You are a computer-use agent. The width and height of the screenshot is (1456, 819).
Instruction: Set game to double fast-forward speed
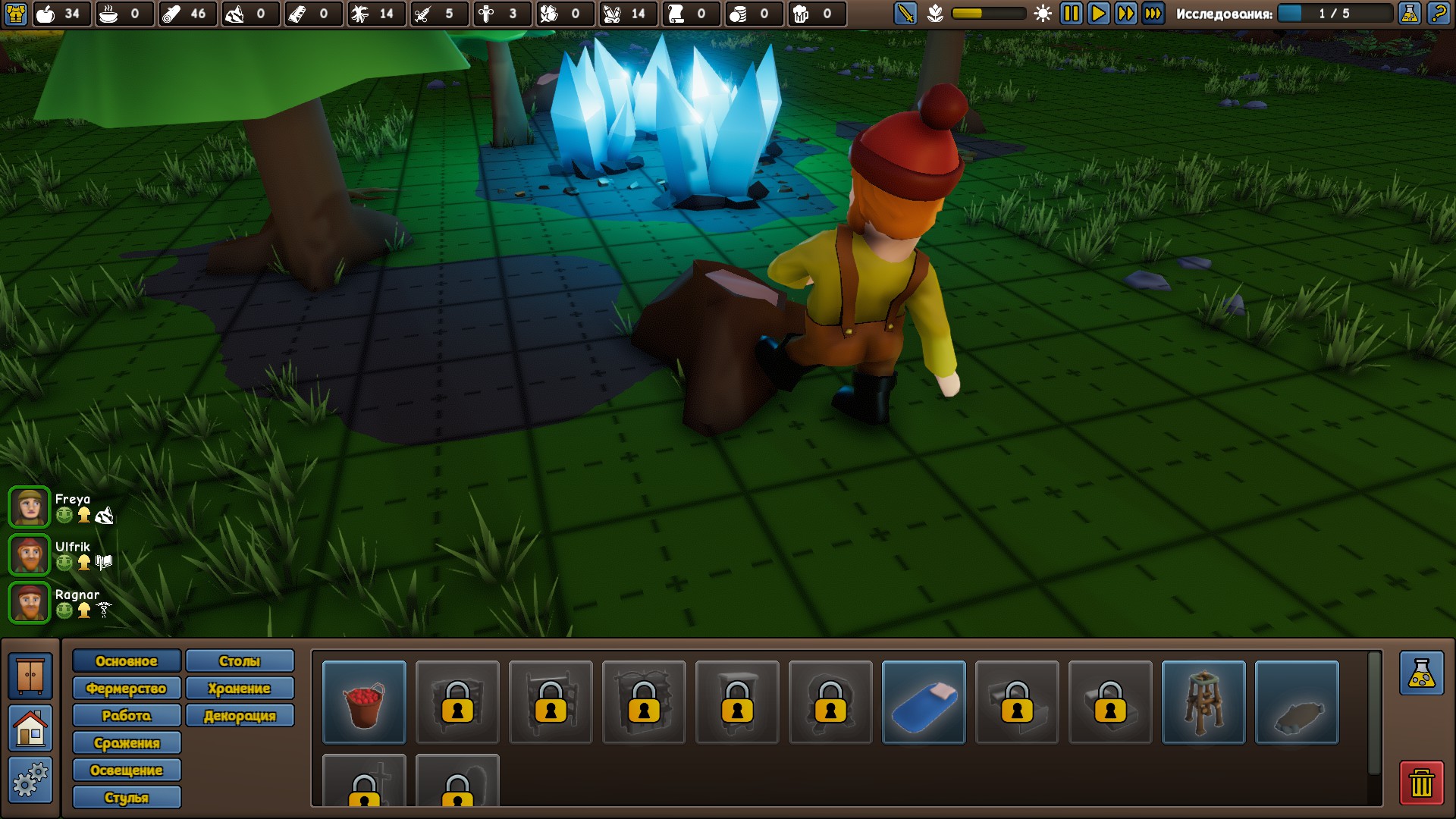1125,14
